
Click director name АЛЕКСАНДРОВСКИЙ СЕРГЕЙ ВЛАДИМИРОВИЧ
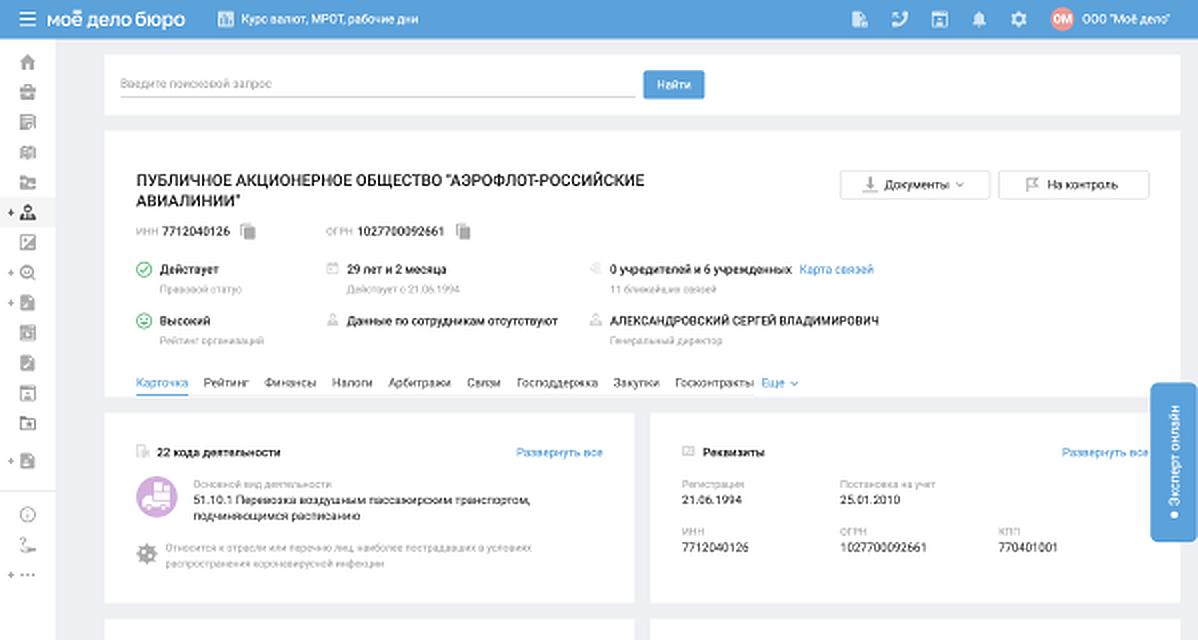744,321
